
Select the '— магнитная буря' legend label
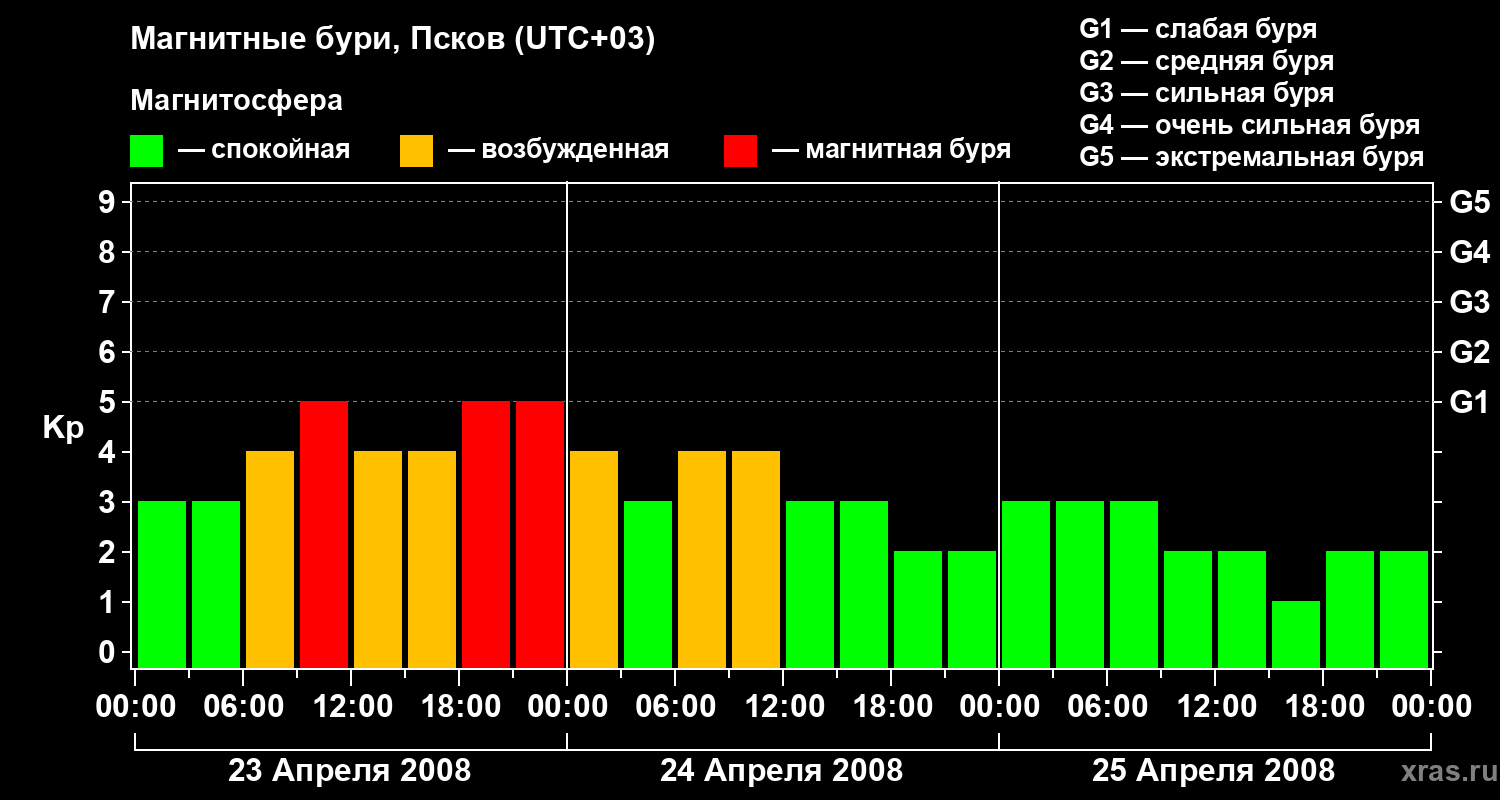tap(891, 150)
